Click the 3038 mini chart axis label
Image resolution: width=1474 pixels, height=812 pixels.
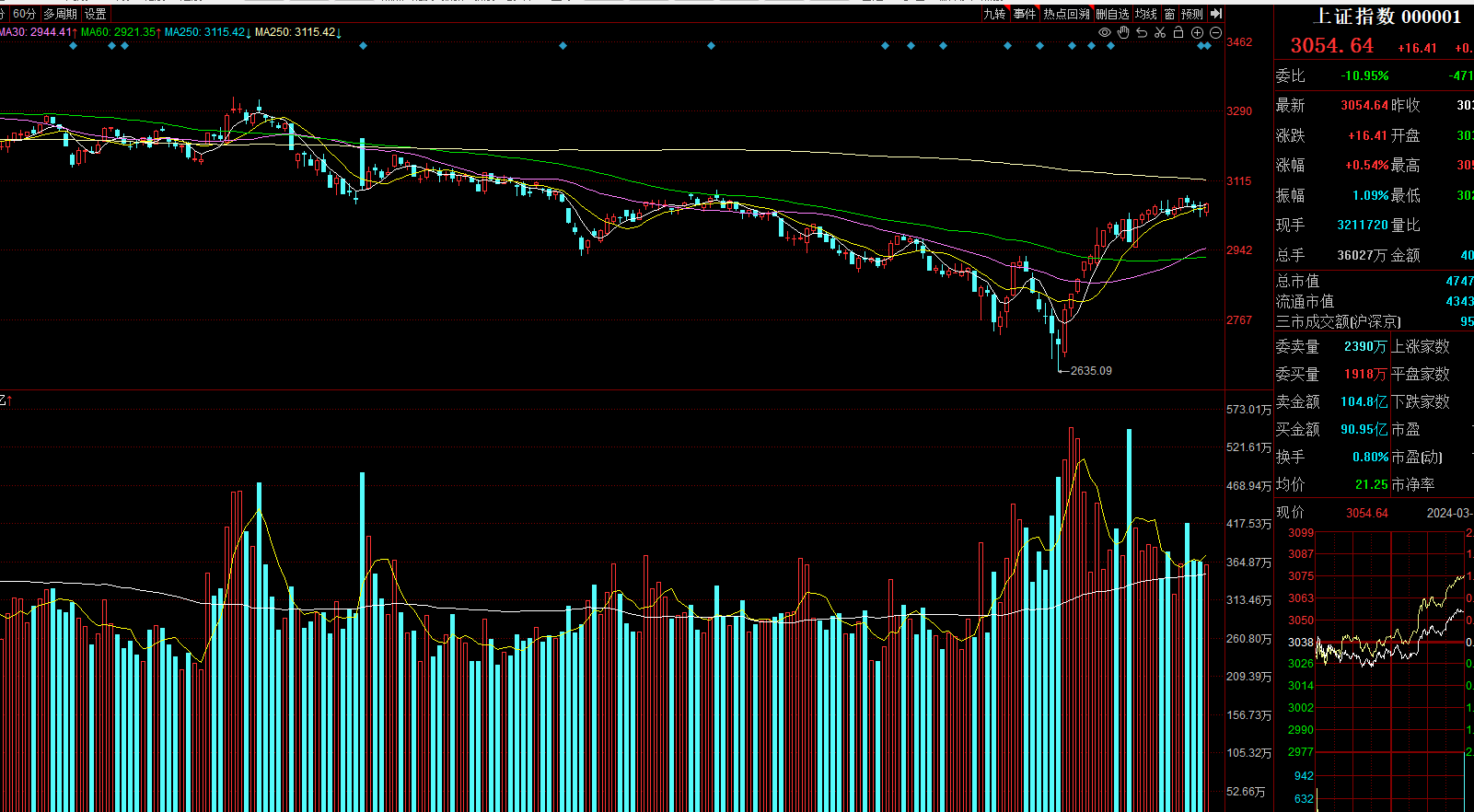coord(1301,643)
